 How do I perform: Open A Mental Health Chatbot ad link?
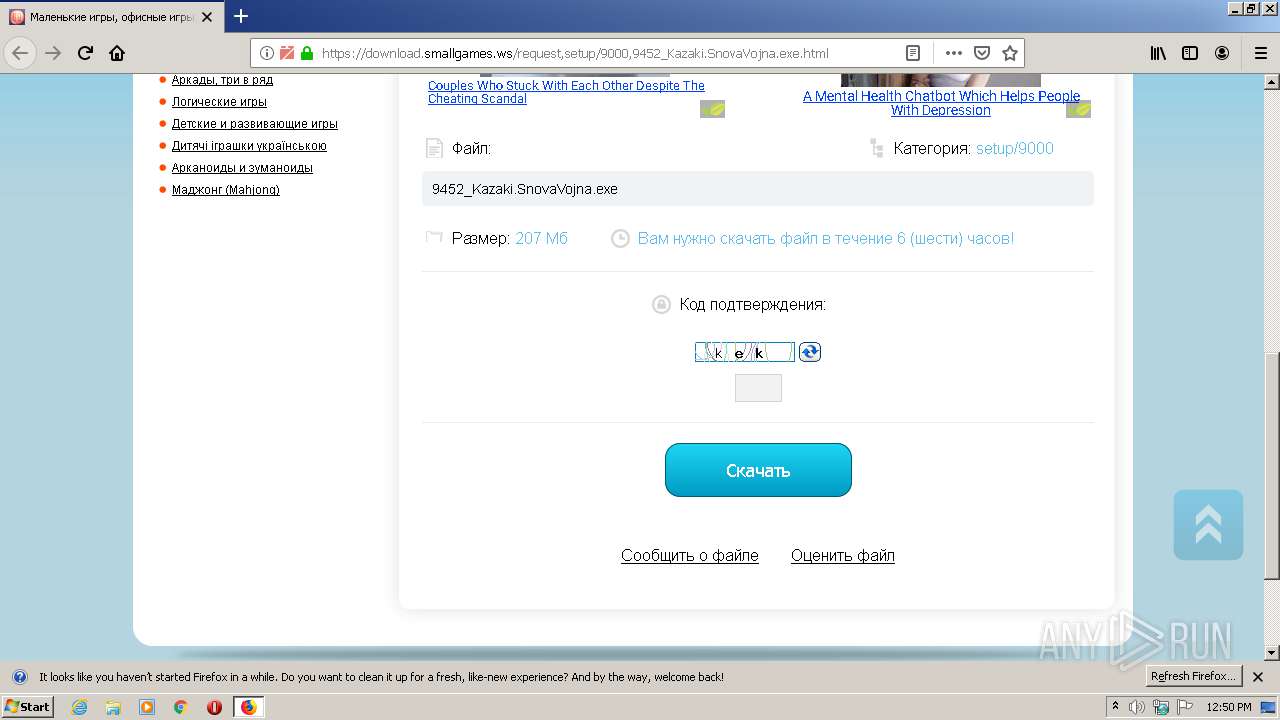pyautogui.click(x=941, y=103)
